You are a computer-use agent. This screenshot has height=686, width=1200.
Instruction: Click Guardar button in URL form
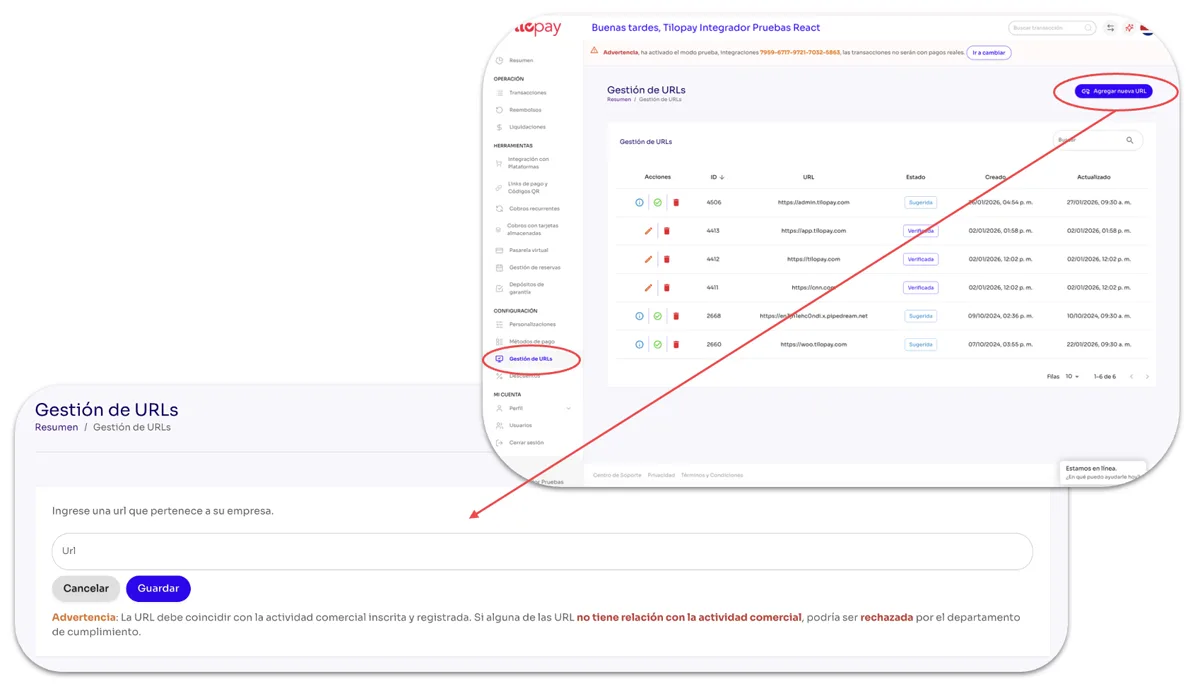(x=158, y=588)
